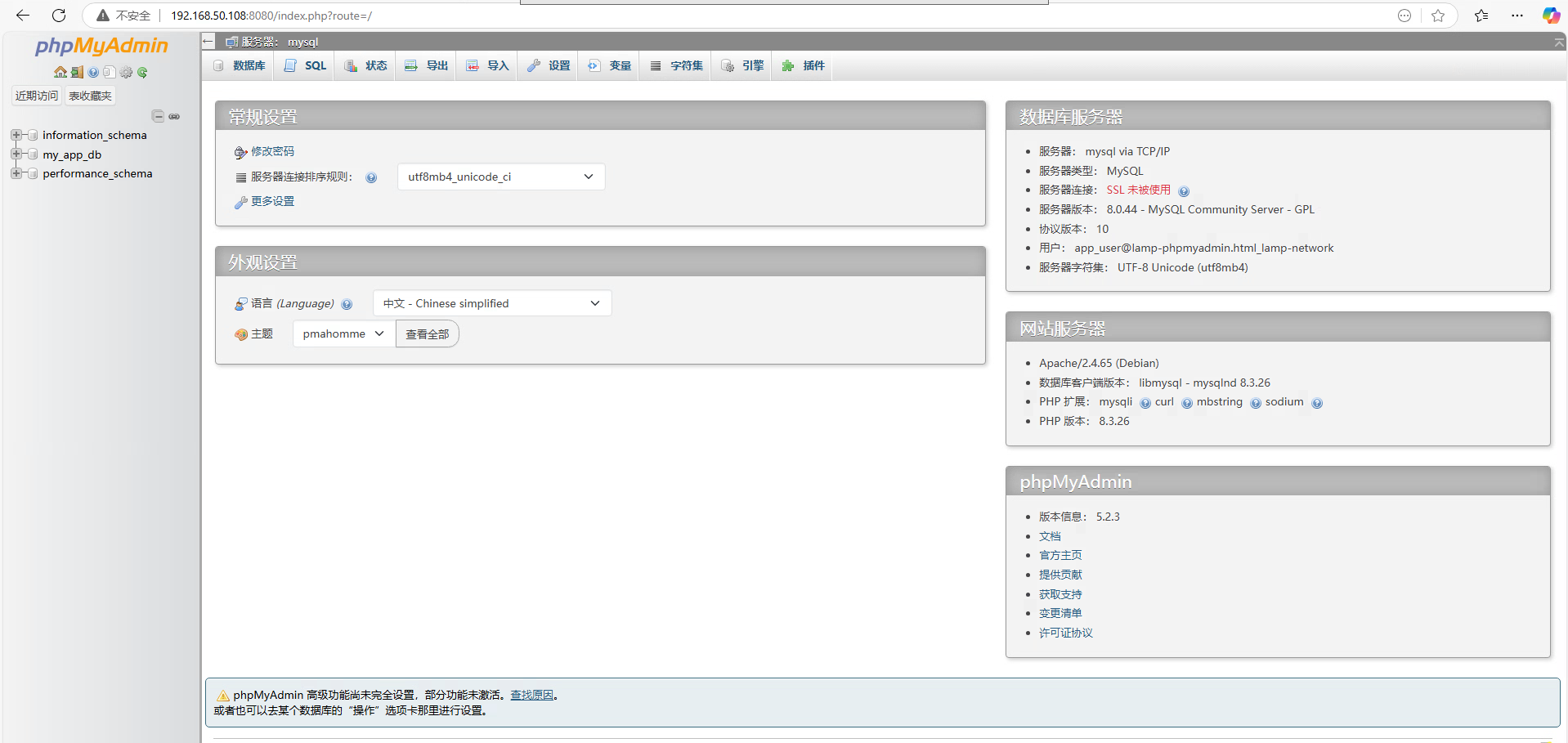Expand the information_schema tree node

click(x=16, y=135)
